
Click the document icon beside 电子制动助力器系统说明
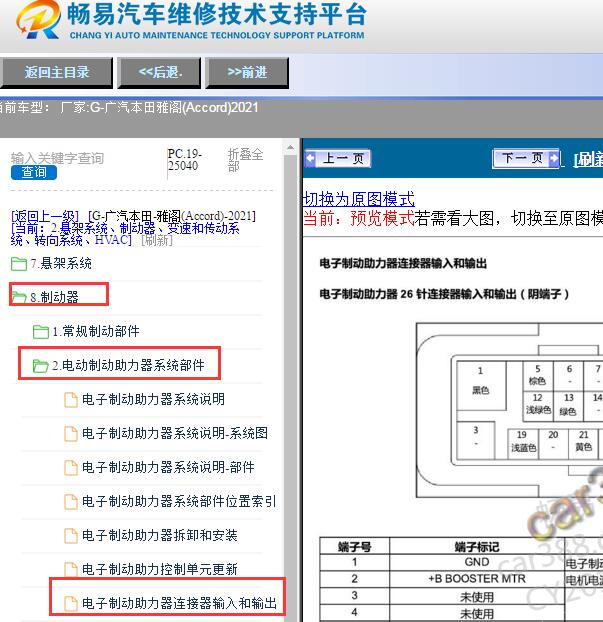point(71,399)
